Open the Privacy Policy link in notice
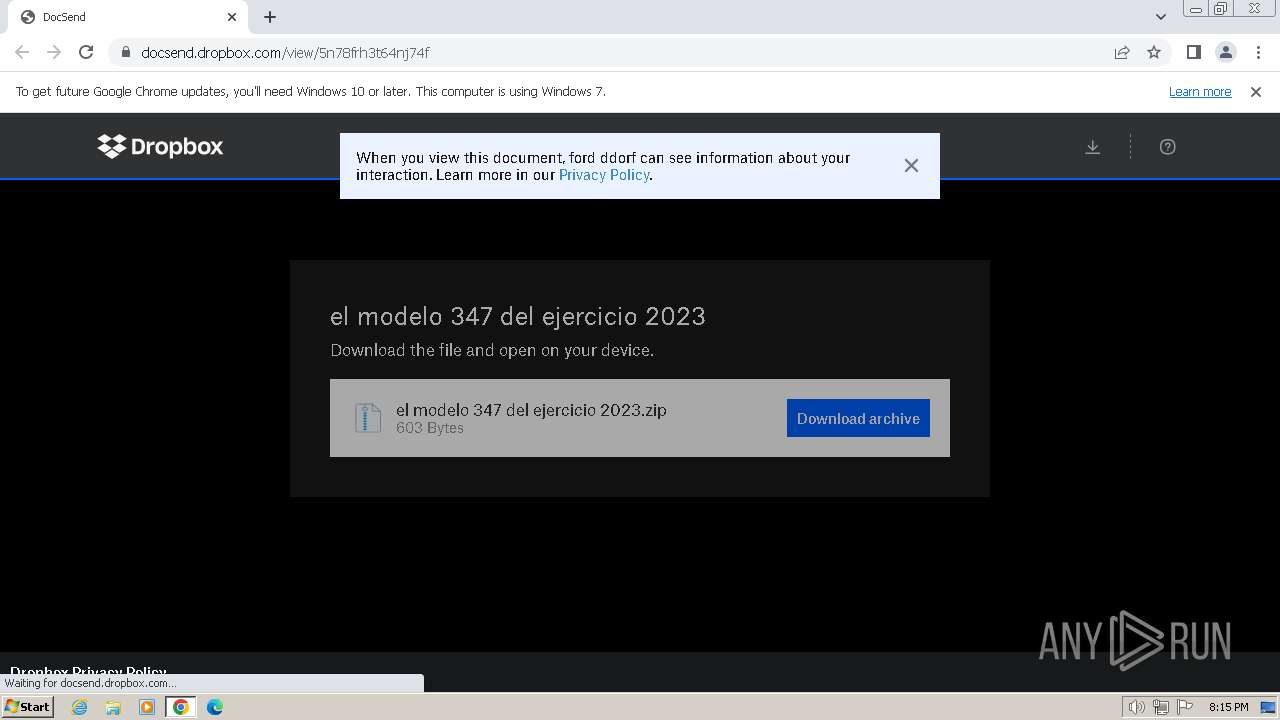Screen dimensions: 1280x720 coord(604,175)
